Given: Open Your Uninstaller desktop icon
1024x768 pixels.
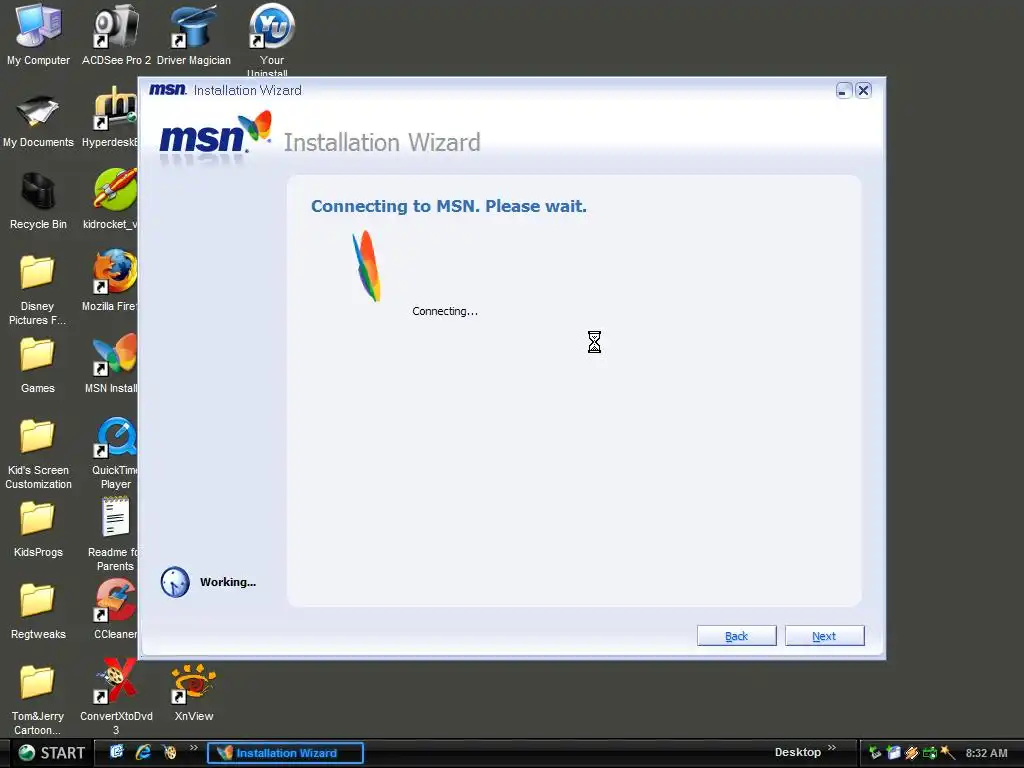Looking at the screenshot, I should coord(272,27).
